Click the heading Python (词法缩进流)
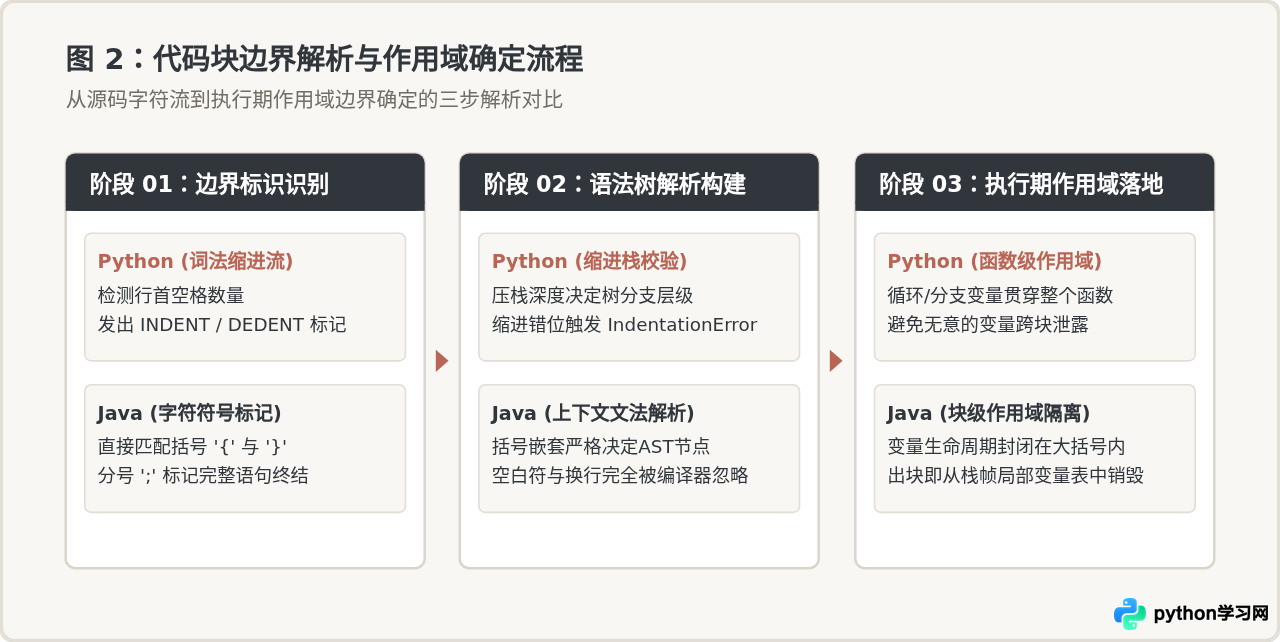The width and height of the screenshot is (1280, 642). [195, 261]
